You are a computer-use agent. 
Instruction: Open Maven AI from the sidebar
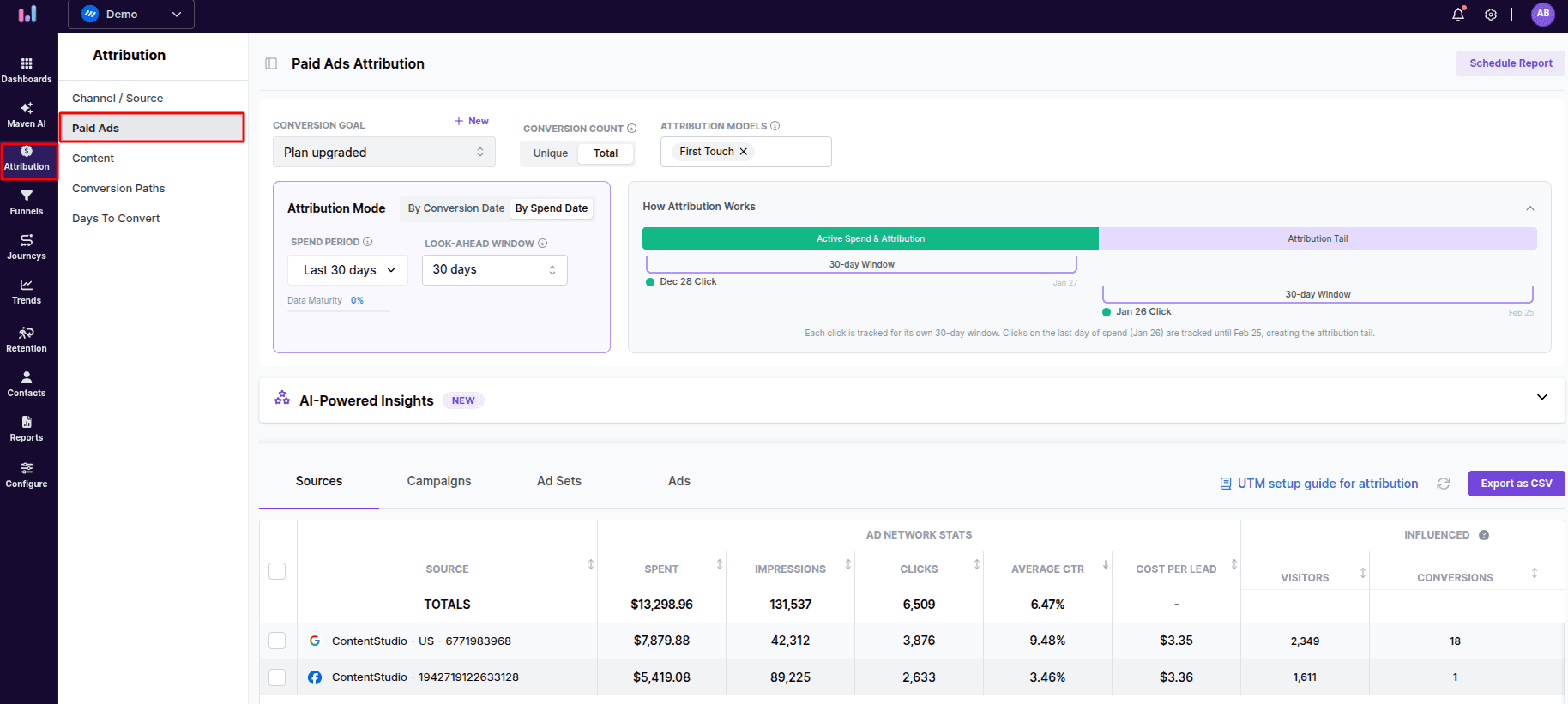27,115
